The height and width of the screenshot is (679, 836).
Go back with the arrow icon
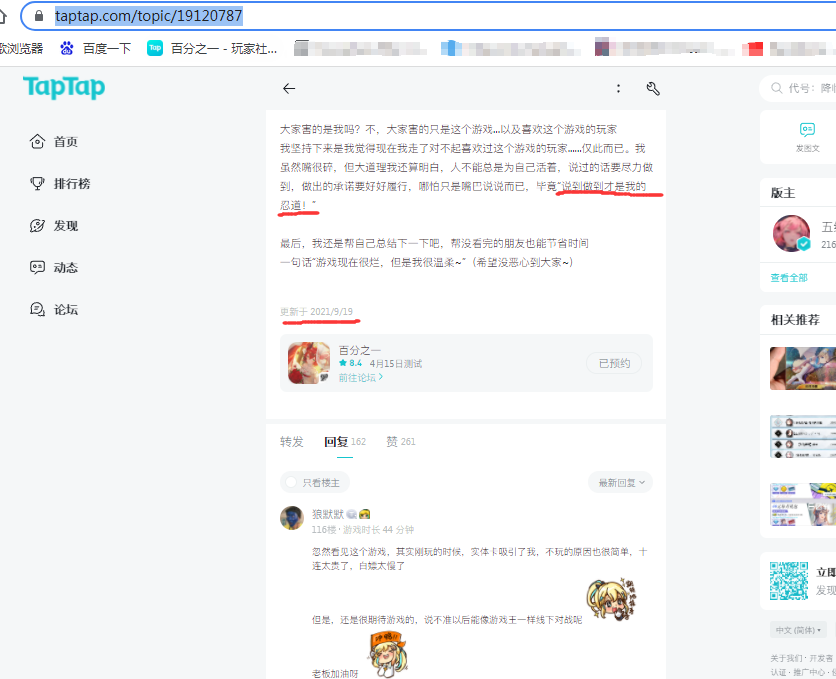[x=289, y=88]
